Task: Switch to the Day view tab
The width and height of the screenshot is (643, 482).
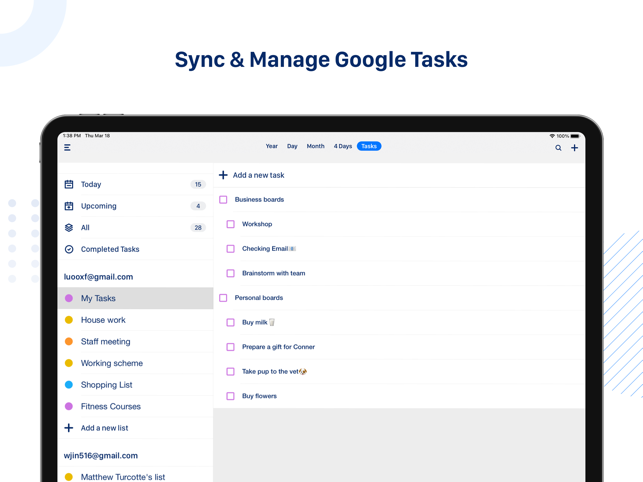Action: (292, 146)
